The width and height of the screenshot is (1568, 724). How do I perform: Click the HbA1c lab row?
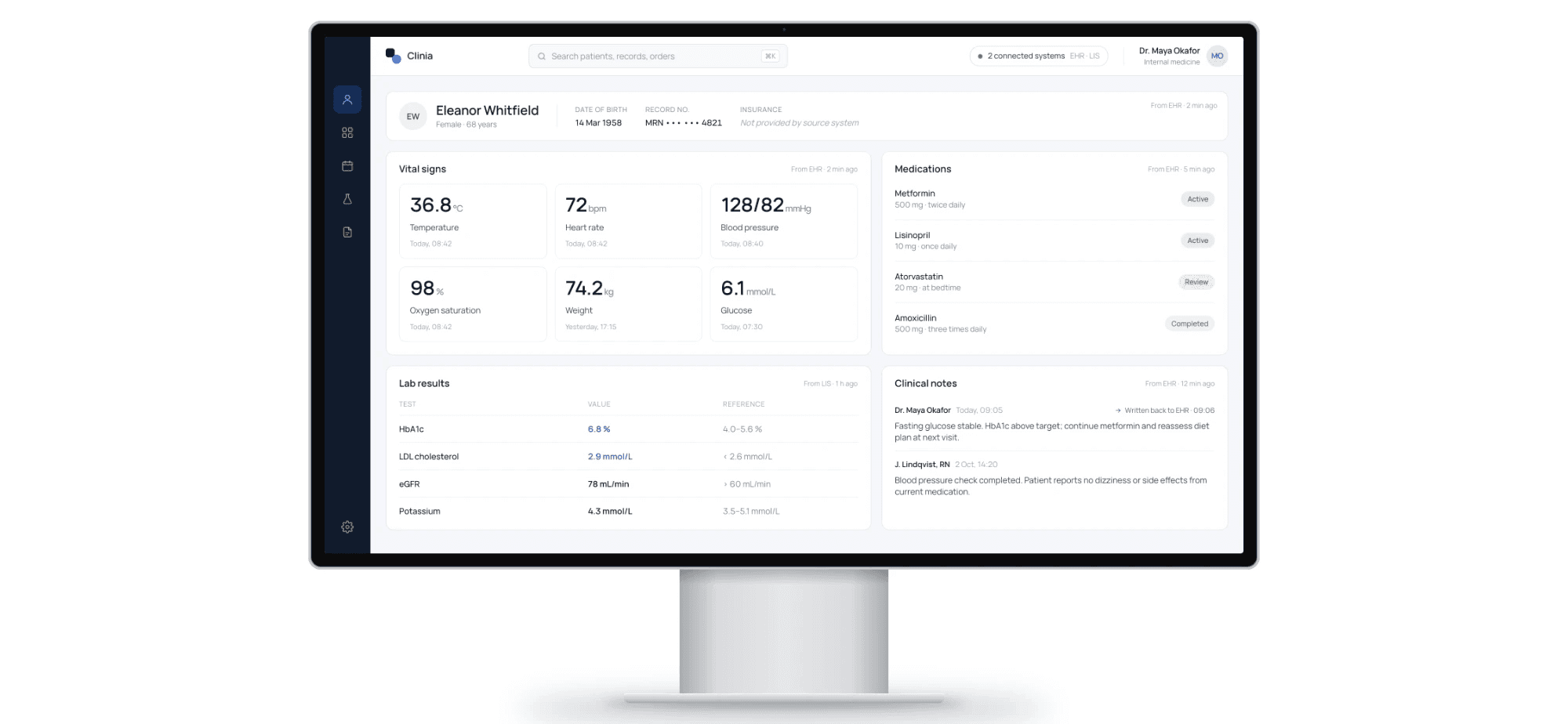point(628,429)
